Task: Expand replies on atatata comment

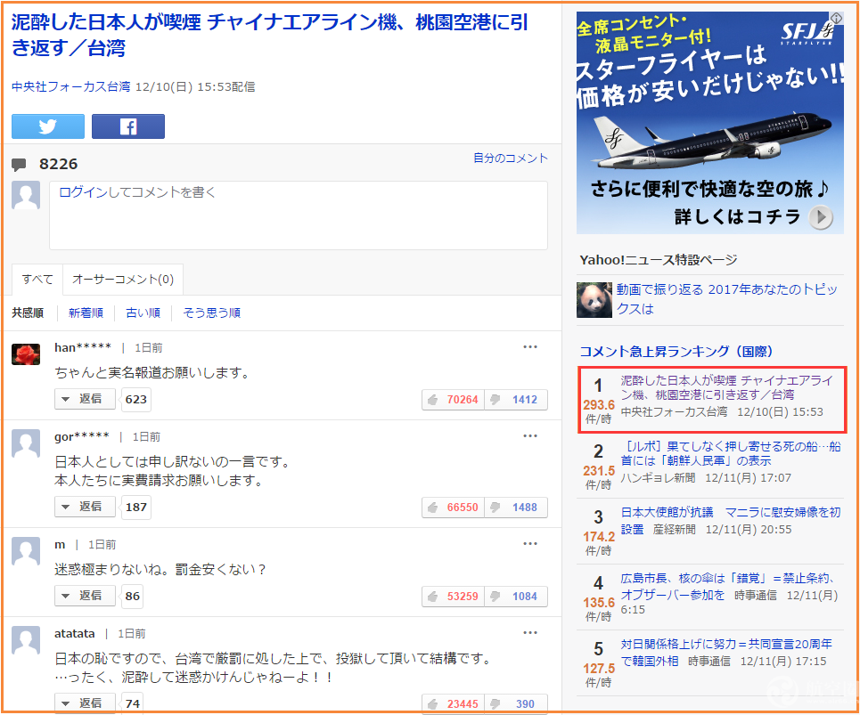Action: click(85, 703)
